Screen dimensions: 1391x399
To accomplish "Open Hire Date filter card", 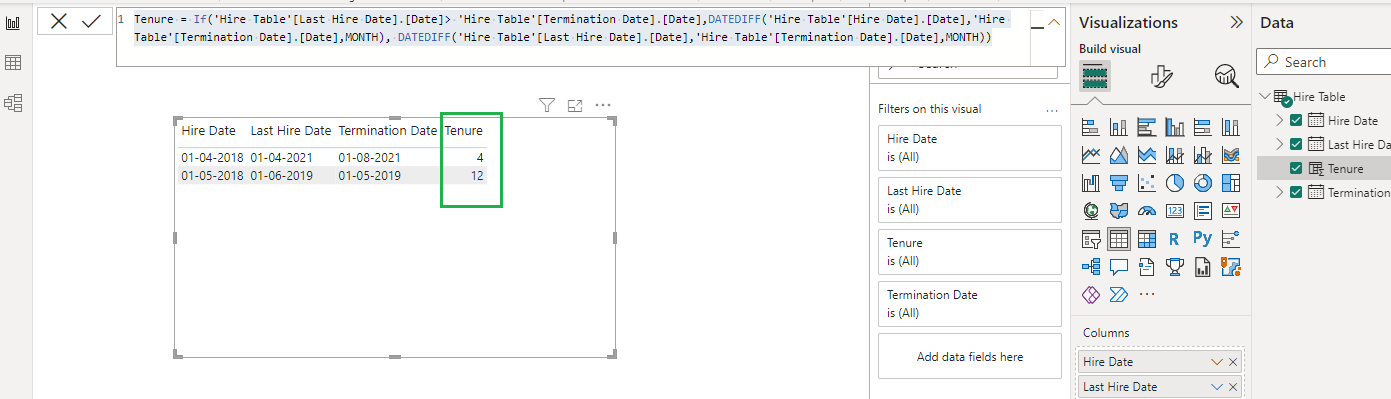I will point(969,148).
